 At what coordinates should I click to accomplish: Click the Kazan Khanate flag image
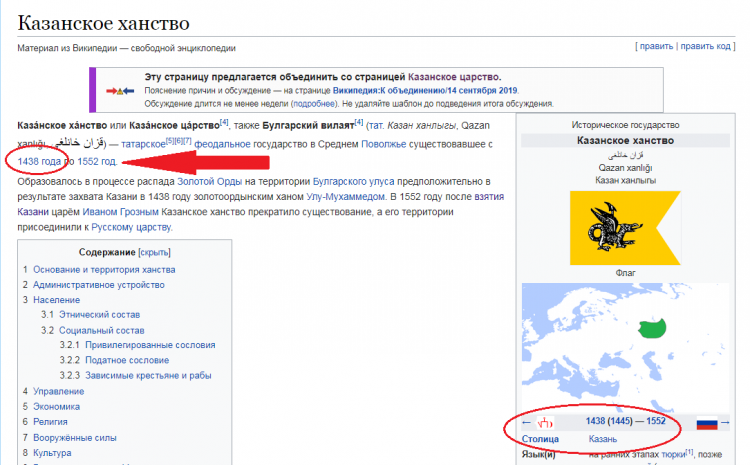[x=625, y=228]
